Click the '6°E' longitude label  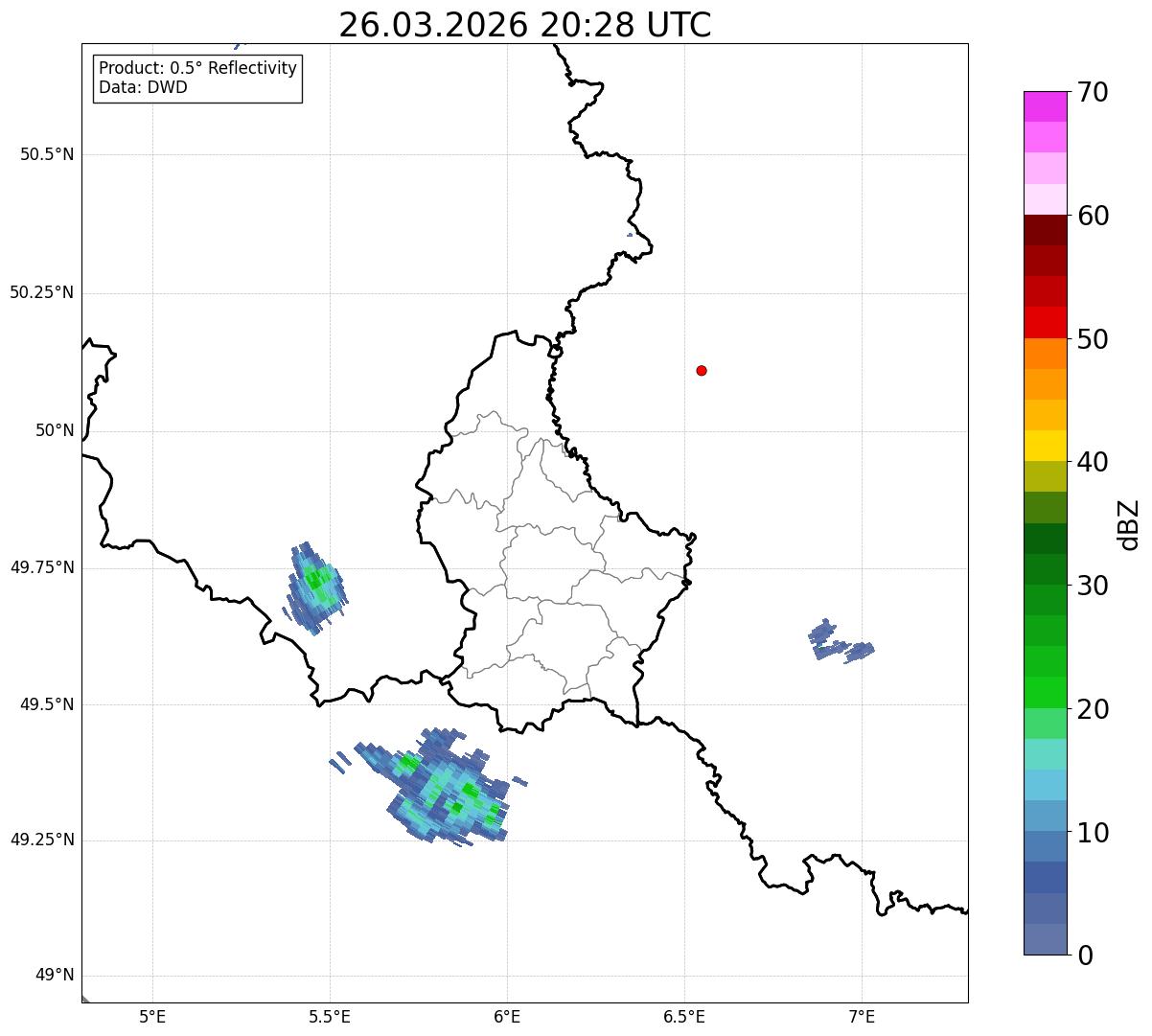tap(507, 1016)
